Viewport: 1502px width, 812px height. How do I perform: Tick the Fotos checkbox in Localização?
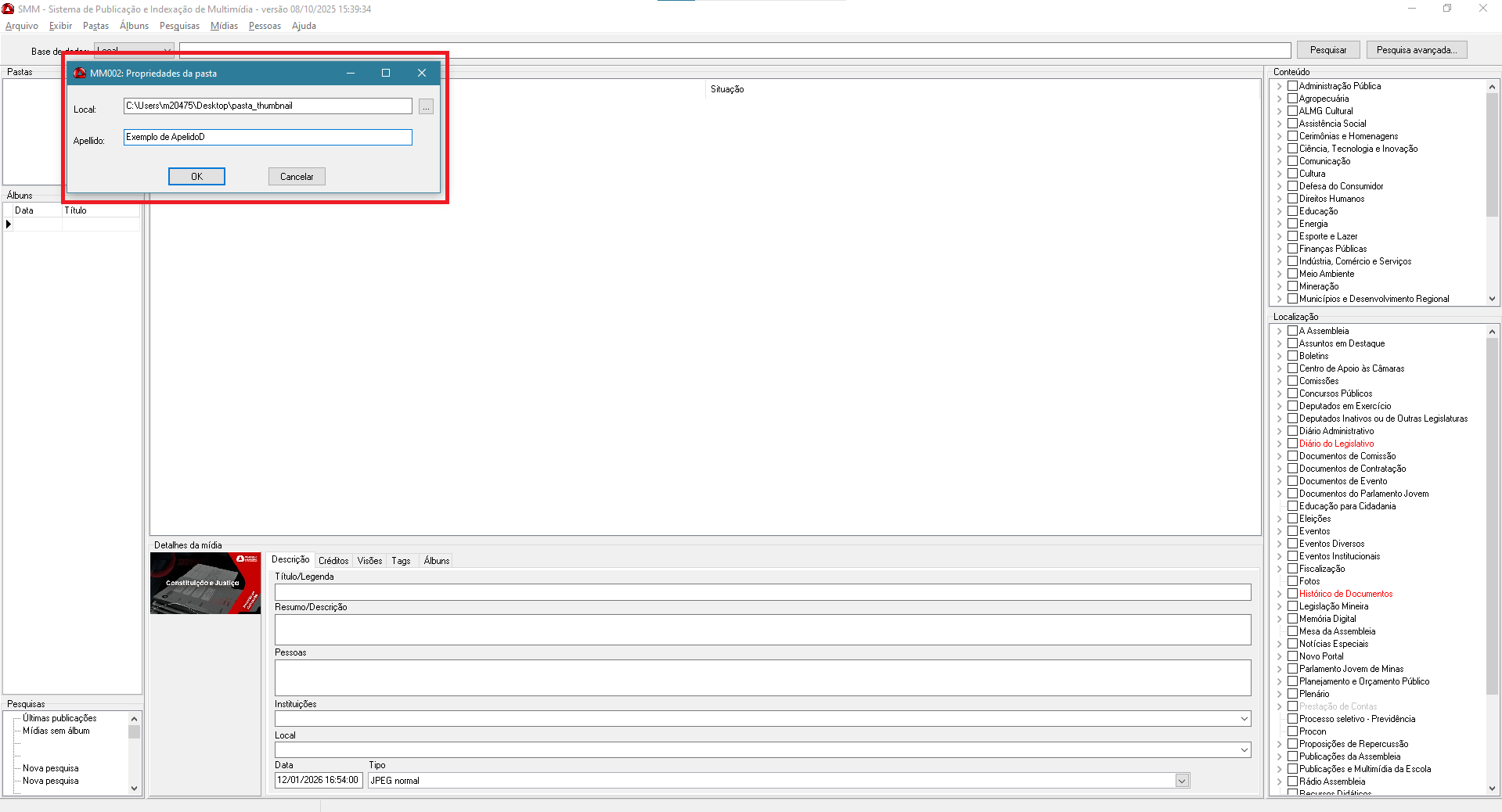(1293, 581)
